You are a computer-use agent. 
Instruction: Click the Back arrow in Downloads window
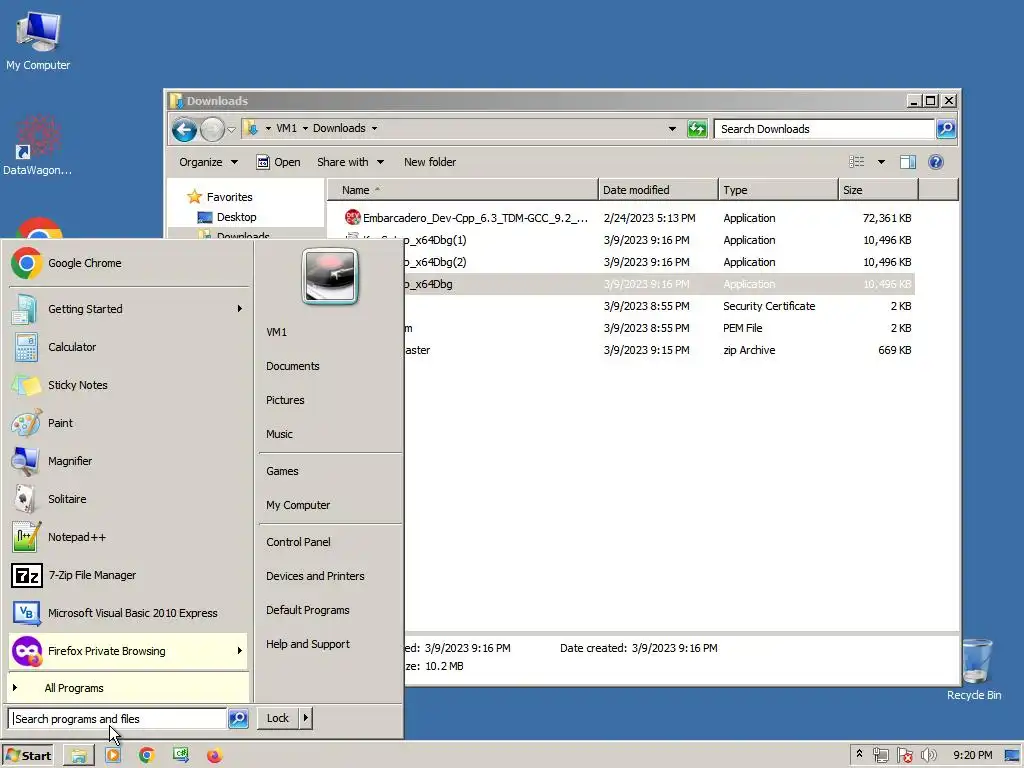coord(185,129)
